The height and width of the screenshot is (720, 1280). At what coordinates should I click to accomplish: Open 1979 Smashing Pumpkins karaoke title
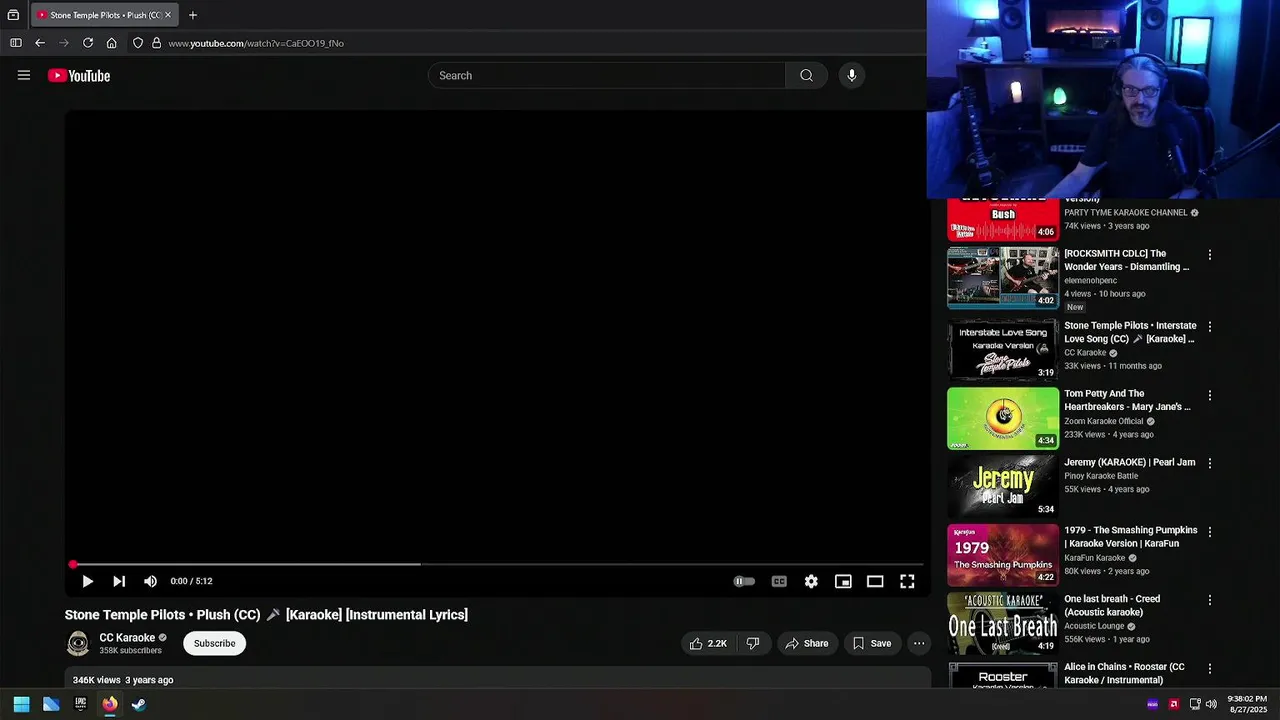1130,537
